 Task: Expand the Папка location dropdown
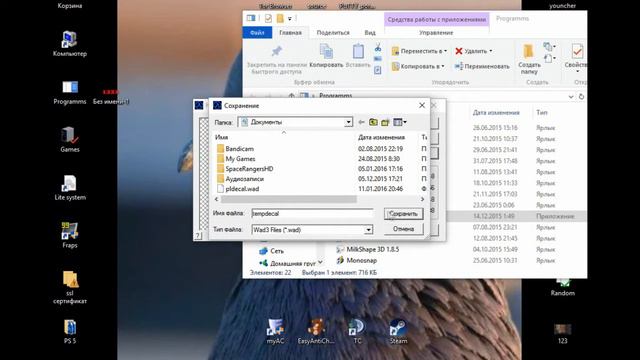(x=348, y=122)
